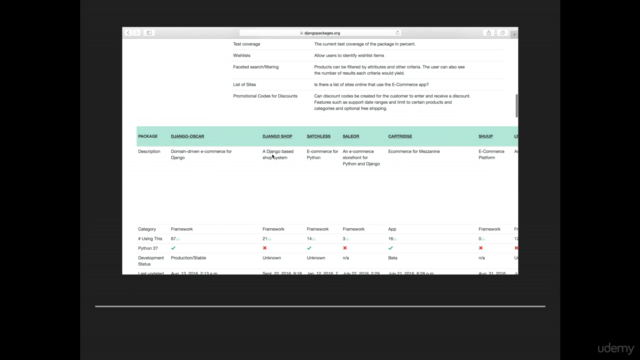Show the Safari sidebar
Screen dimensions: 640x360
coord(149,33)
